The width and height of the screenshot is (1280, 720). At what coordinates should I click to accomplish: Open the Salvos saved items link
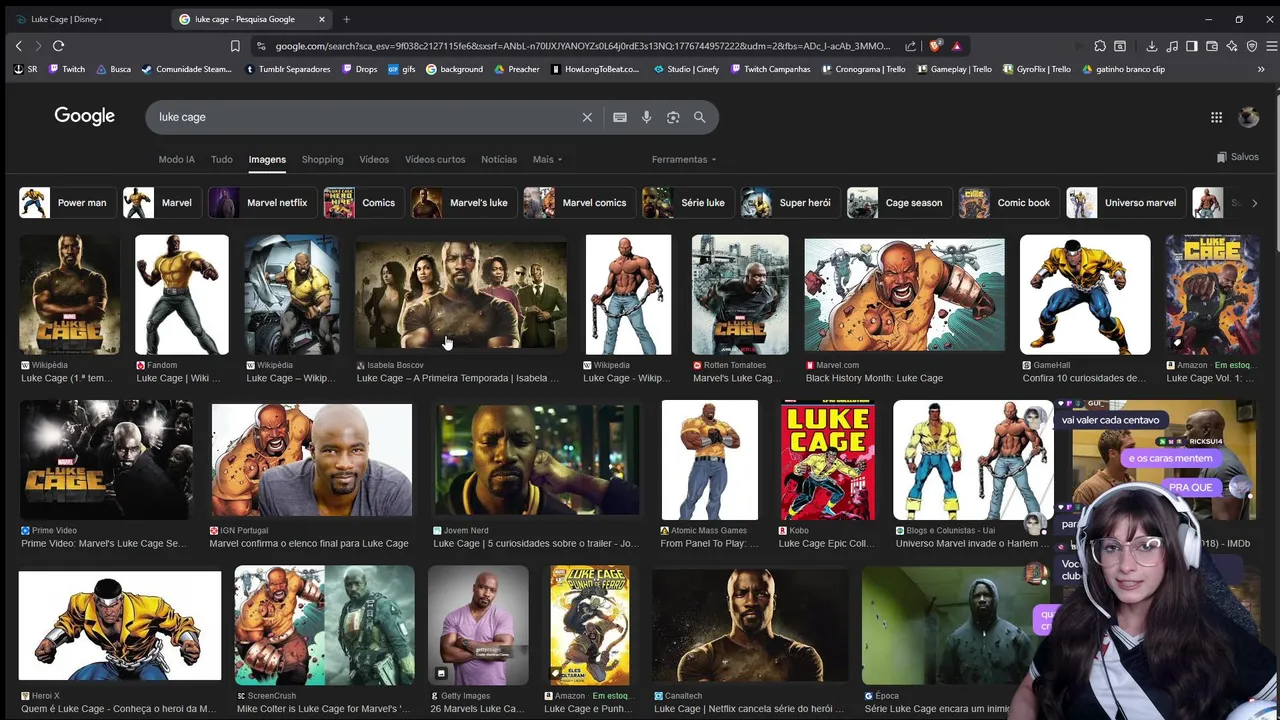pos(1238,157)
